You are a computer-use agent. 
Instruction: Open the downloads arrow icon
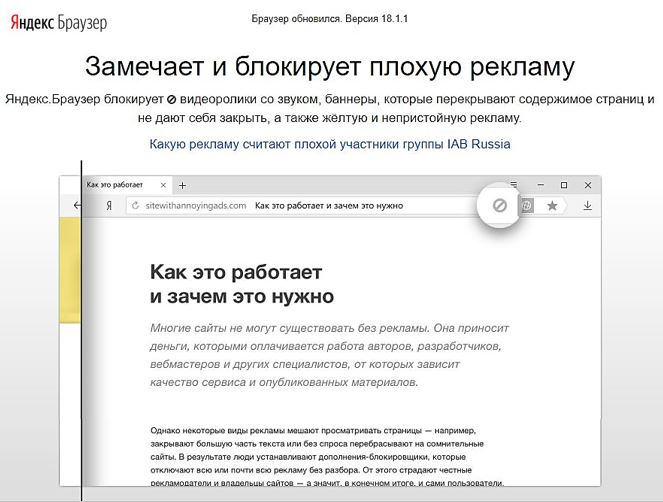(587, 206)
